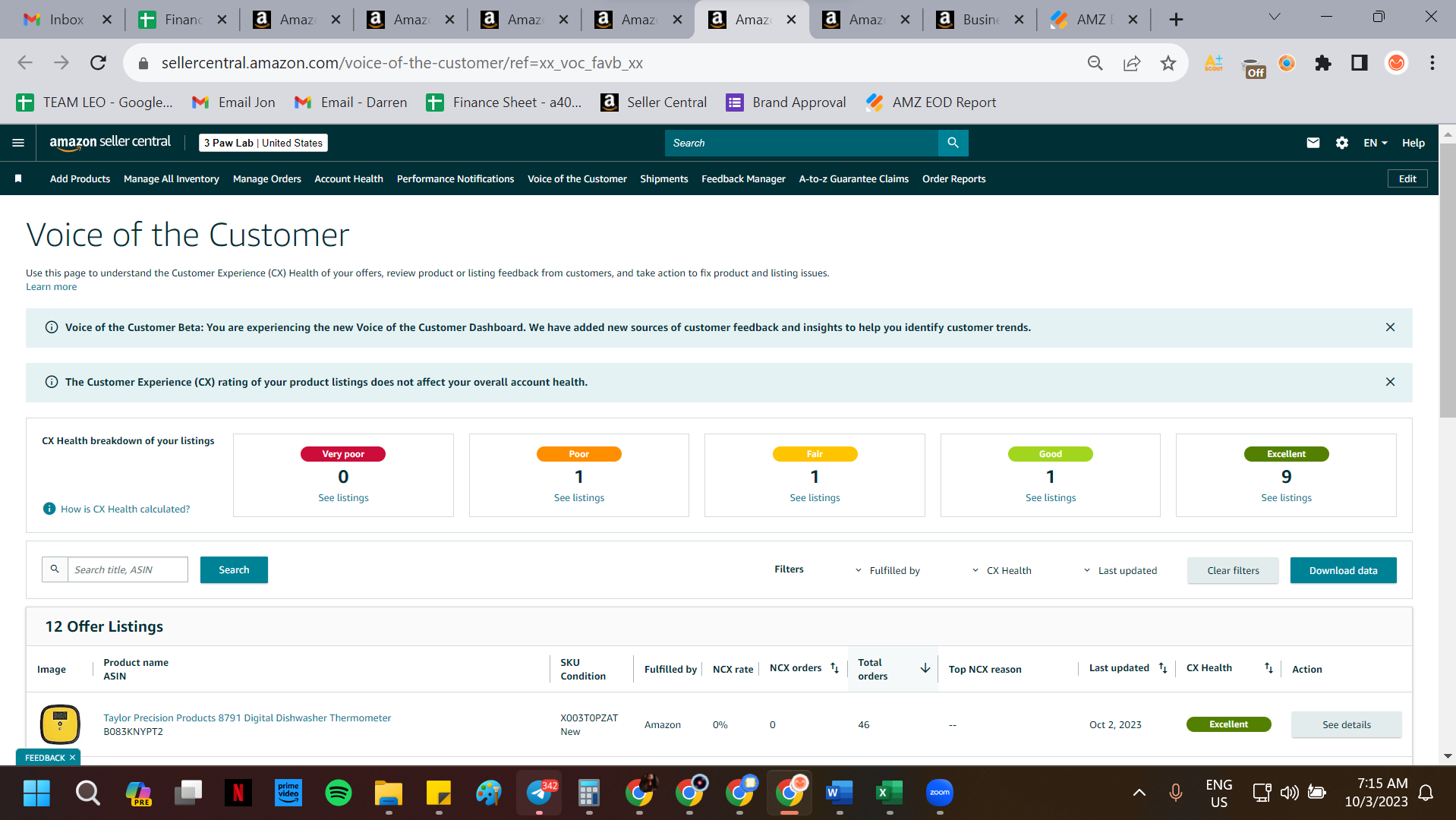Open the Chrome side panel icon

pos(1359,63)
